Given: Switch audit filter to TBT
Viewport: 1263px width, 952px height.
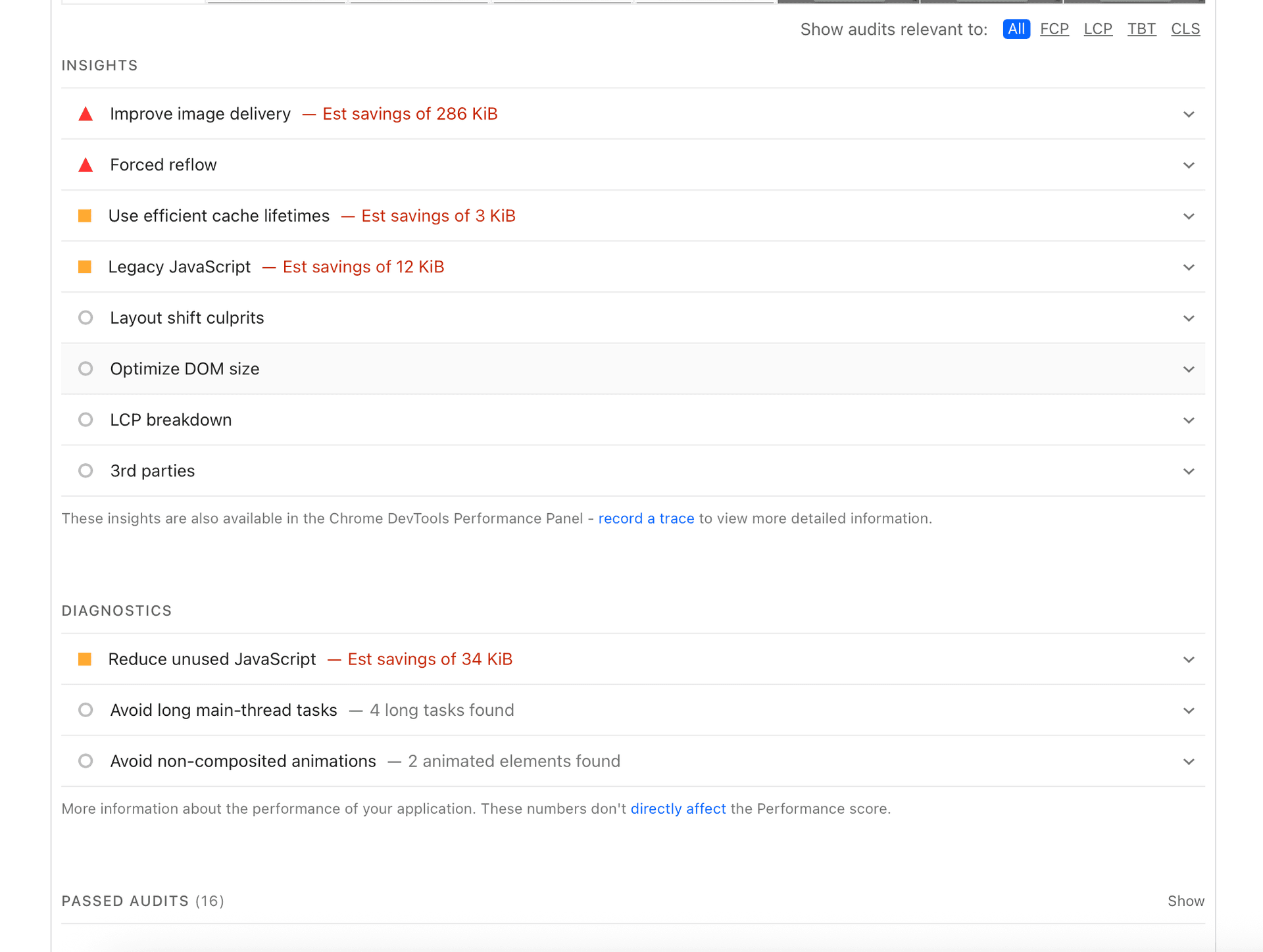Looking at the screenshot, I should [x=1141, y=29].
